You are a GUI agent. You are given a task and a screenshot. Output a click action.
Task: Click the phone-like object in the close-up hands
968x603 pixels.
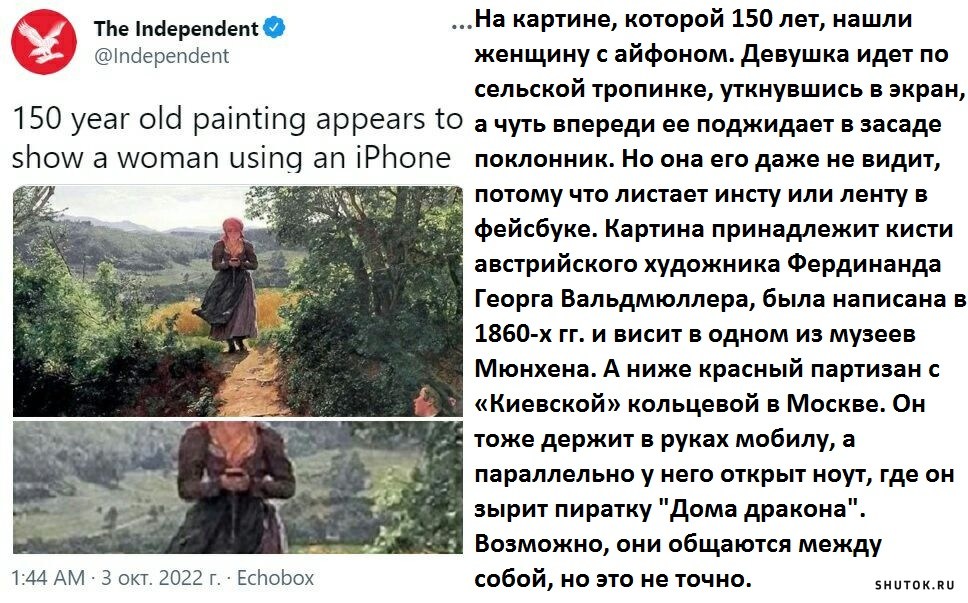(x=234, y=475)
